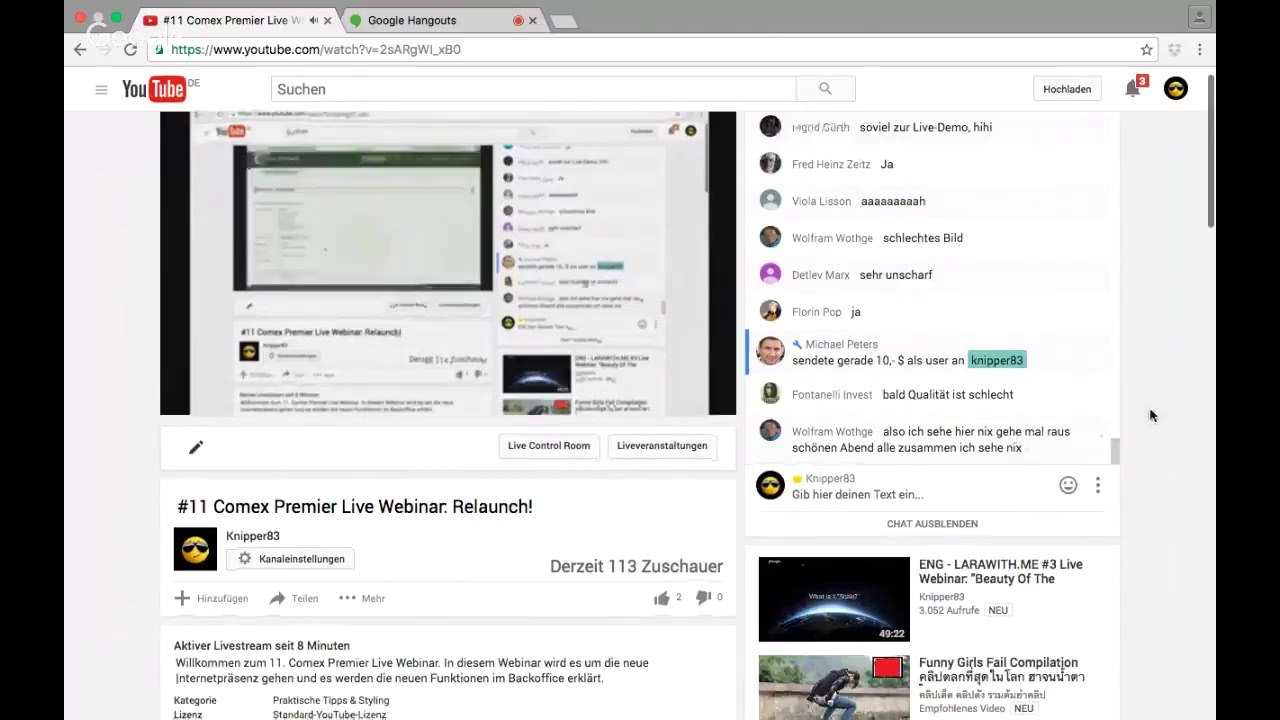Open the Live Control Room

point(549,446)
